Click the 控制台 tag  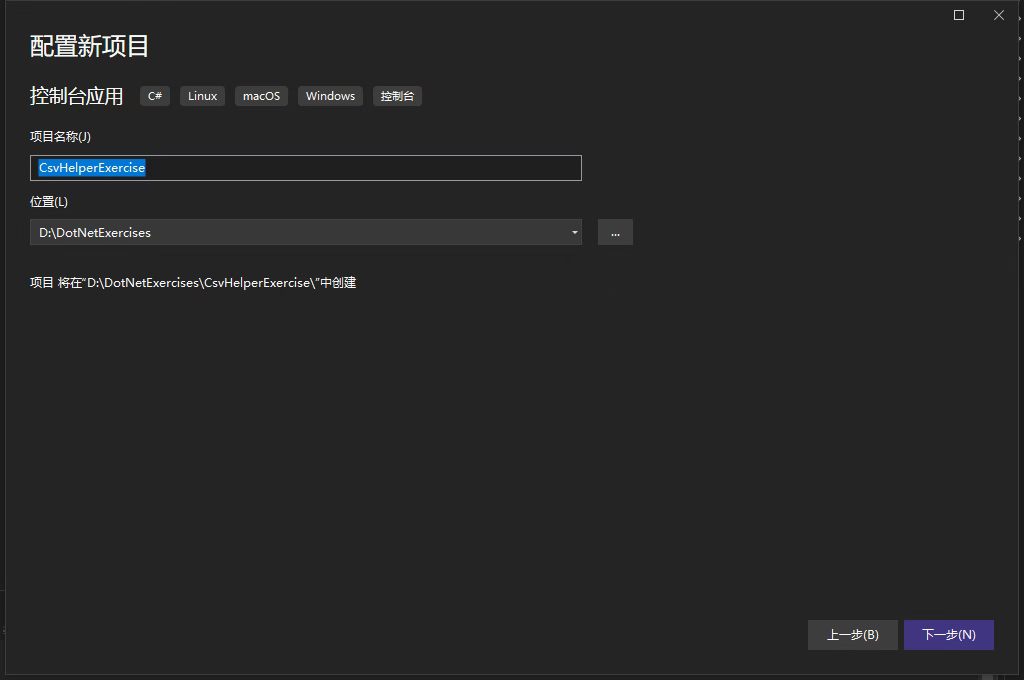pyautogui.click(x=397, y=96)
